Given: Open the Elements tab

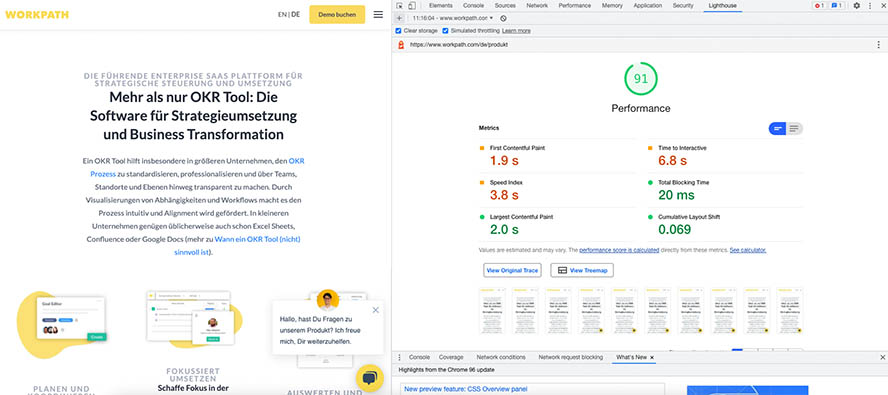Looking at the screenshot, I should [x=441, y=6].
